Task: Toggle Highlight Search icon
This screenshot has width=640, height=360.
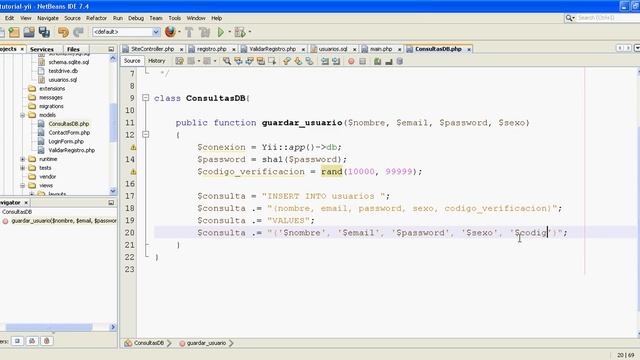Action: pos(260,61)
